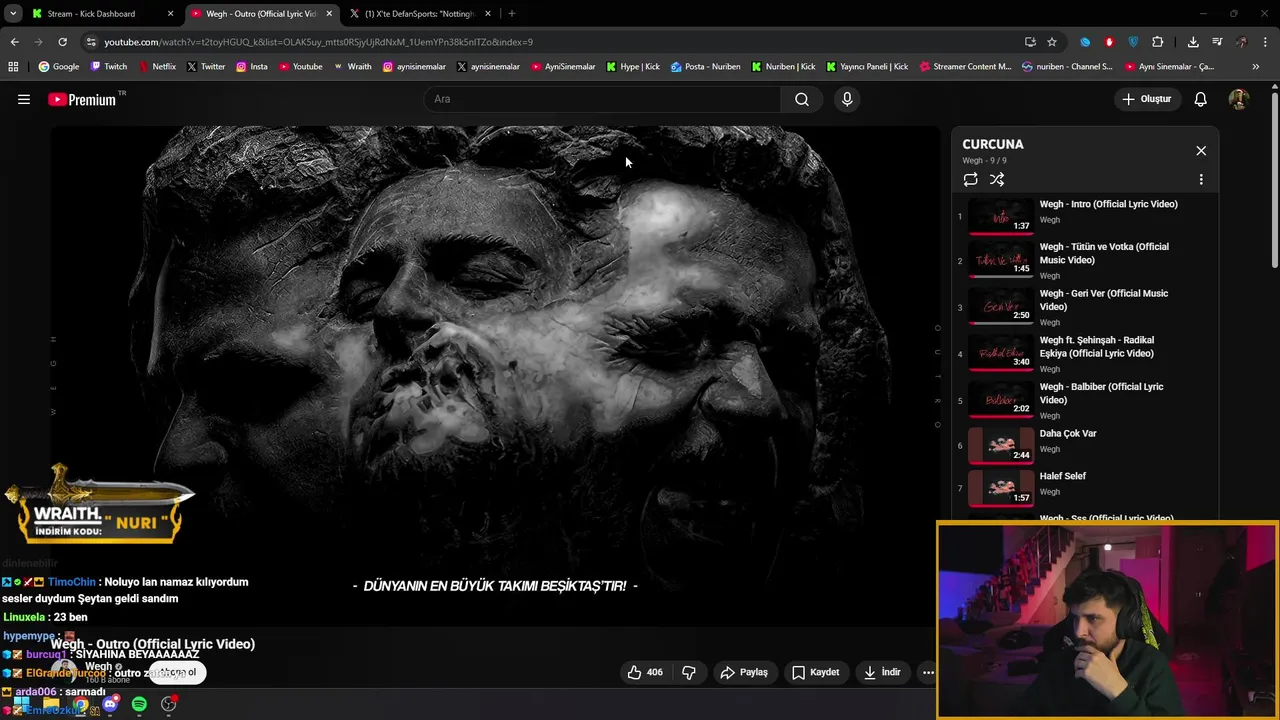Open the Chrome downloads icon

point(1193,42)
